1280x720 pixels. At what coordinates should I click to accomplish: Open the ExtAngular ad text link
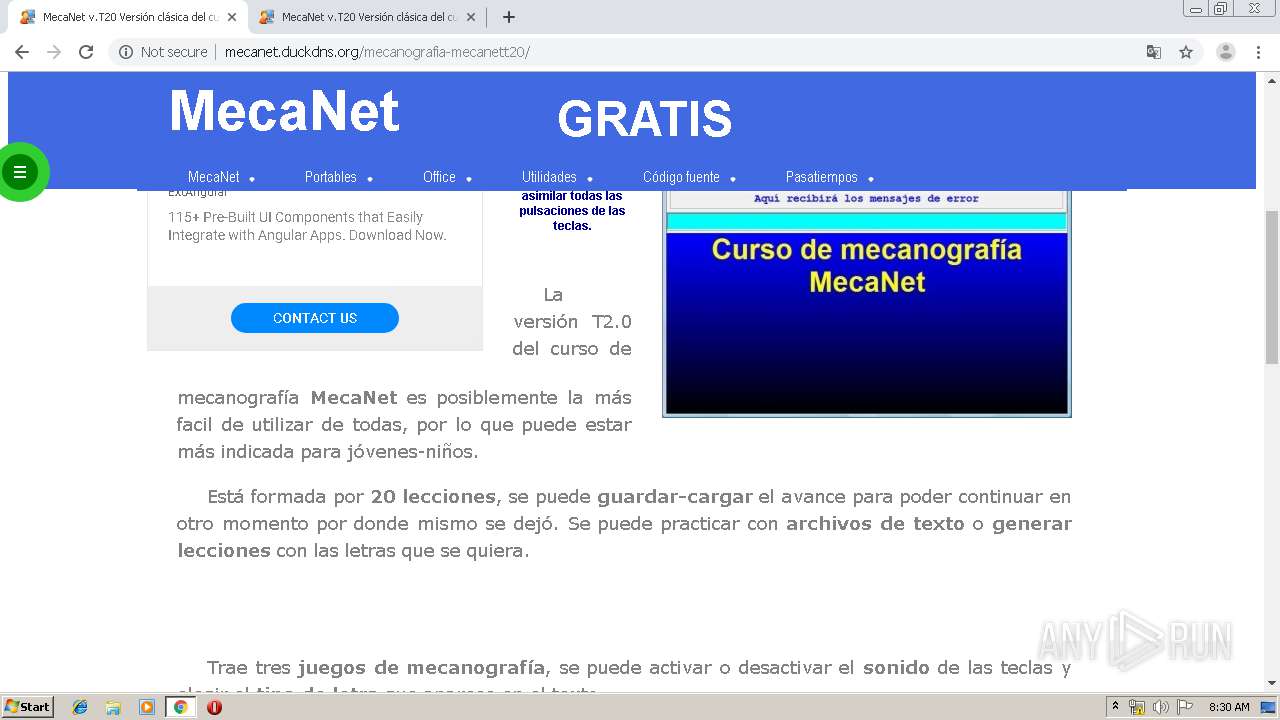click(198, 192)
